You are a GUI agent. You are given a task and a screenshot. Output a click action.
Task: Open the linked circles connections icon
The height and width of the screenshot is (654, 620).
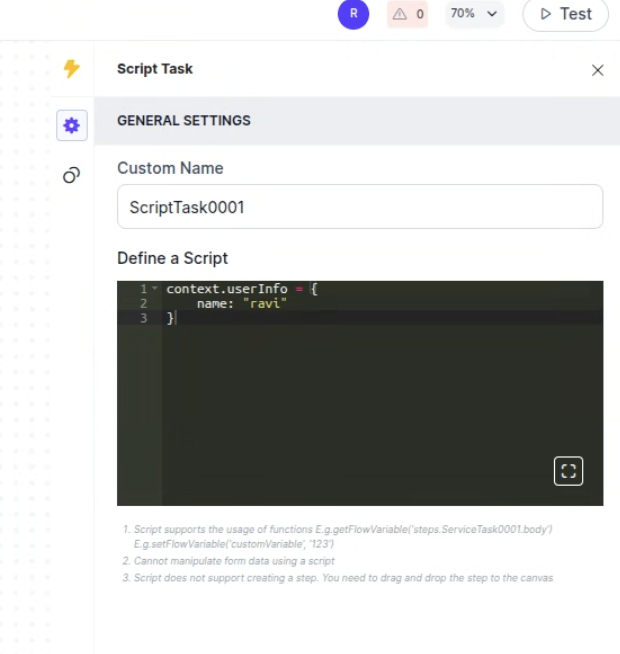click(x=71, y=175)
